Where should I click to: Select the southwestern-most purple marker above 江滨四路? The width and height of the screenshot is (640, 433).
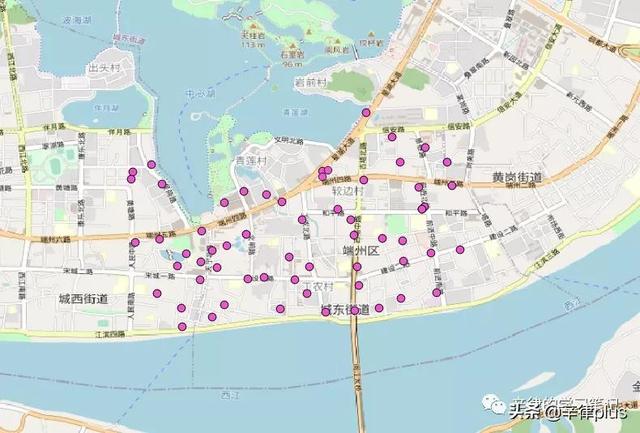tap(182, 325)
